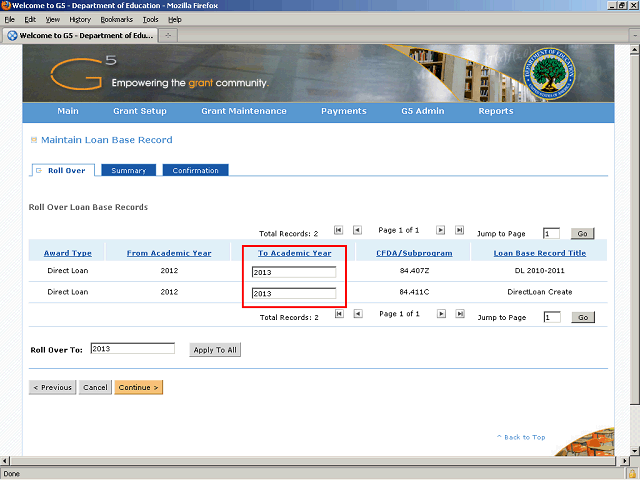Open Grant Maintenance navigation item
The height and width of the screenshot is (480, 640).
(x=244, y=111)
